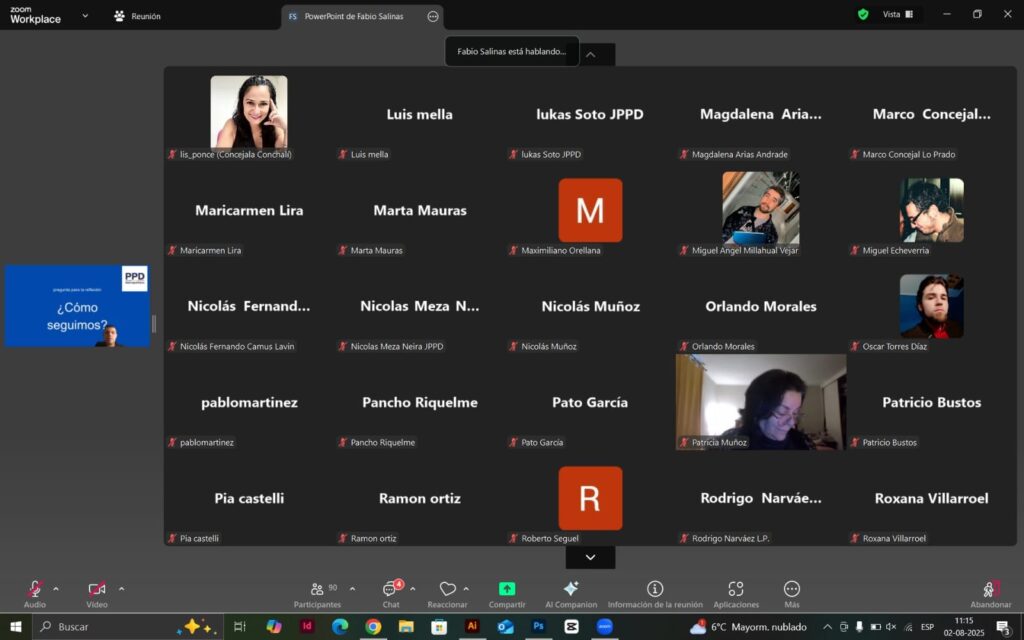The image size is (1024, 640).
Task: Toggle the Video camera on
Action: pos(97,589)
